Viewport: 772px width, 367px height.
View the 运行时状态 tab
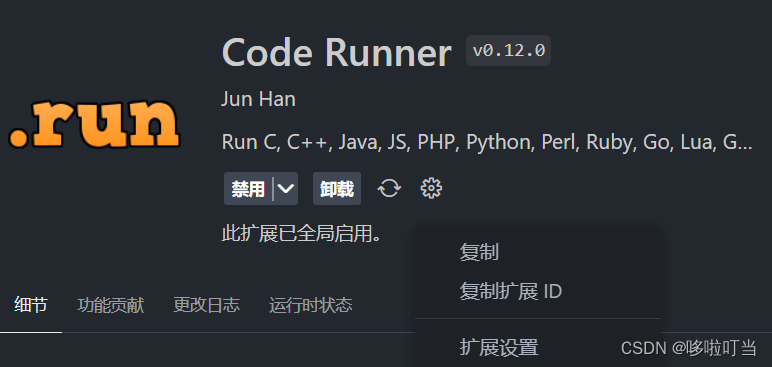pyautogui.click(x=311, y=305)
